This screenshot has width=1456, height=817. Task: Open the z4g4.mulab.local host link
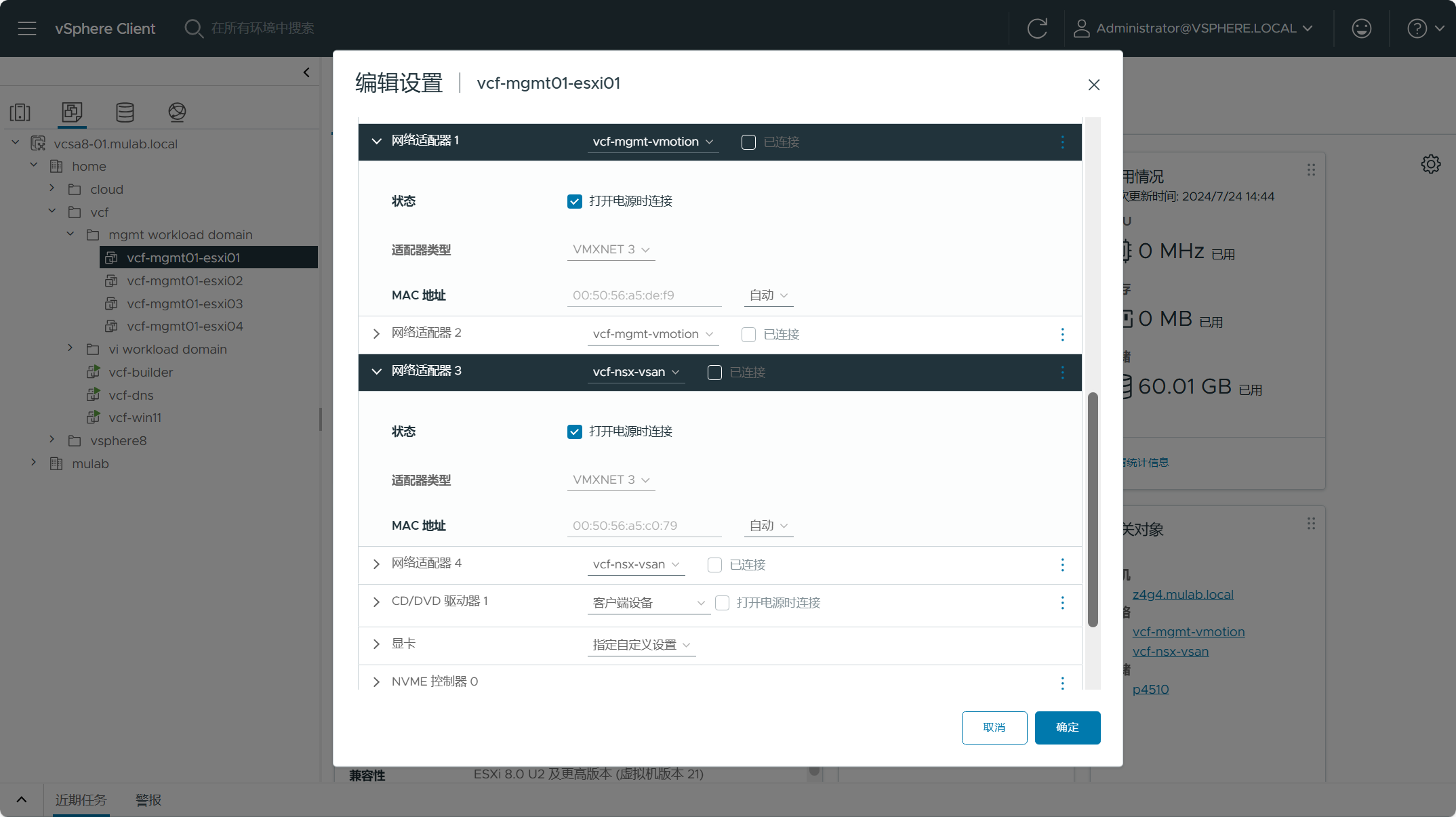(x=1183, y=595)
